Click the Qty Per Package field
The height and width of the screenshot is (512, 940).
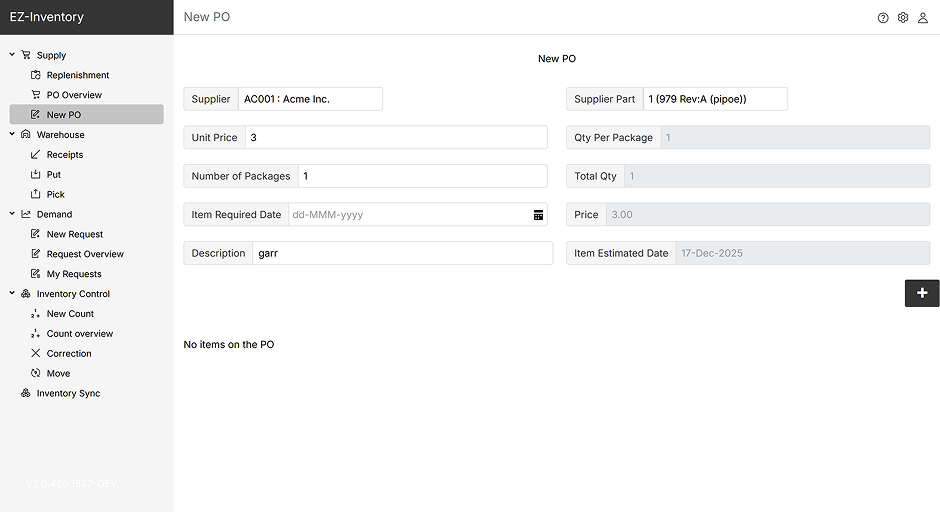coord(795,137)
